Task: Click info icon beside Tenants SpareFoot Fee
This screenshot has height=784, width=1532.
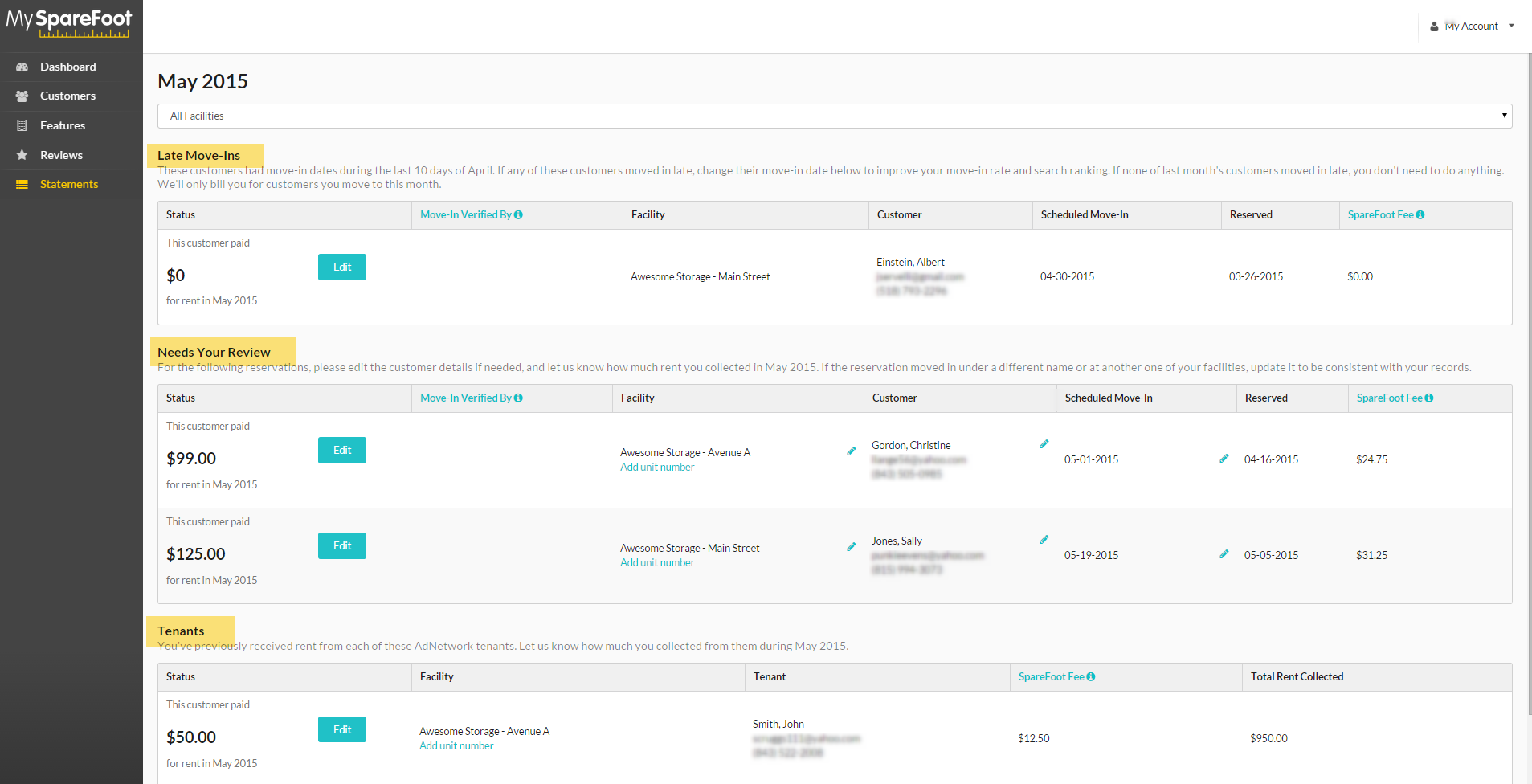Action: point(1091,676)
